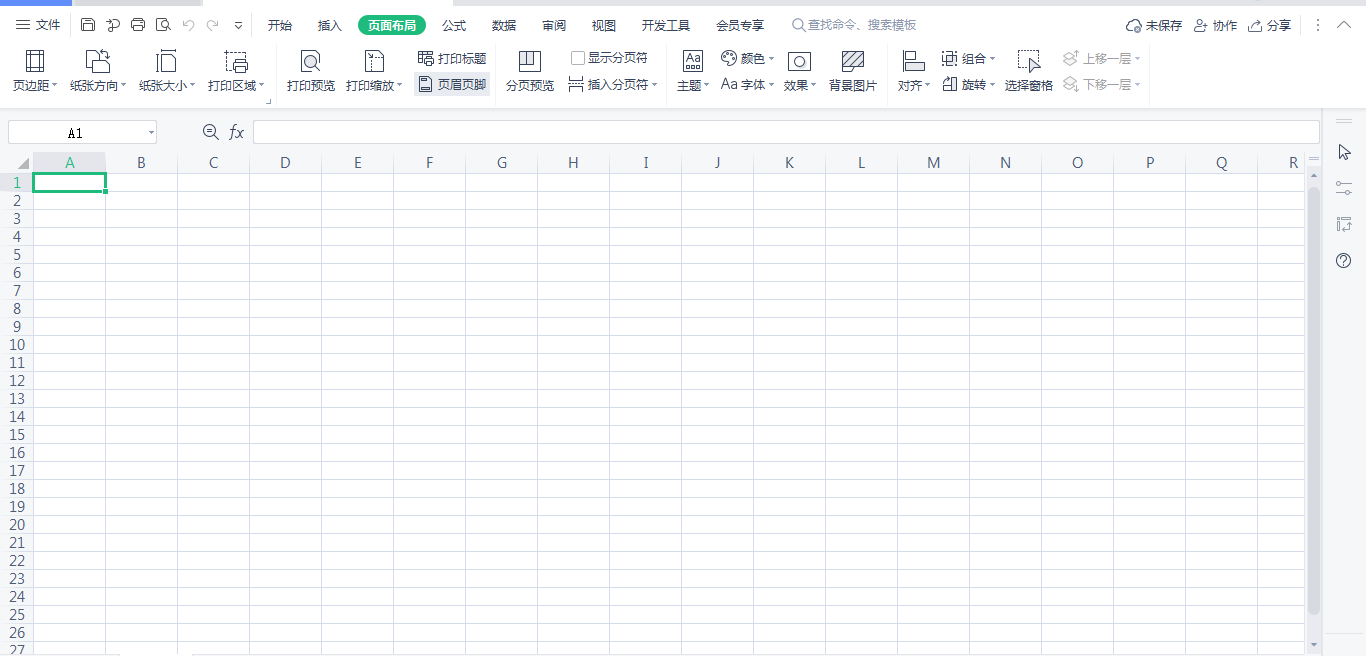This screenshot has width=1366, height=656.
Task: Click the 下移一层 send backward button
Action: [x=1101, y=85]
